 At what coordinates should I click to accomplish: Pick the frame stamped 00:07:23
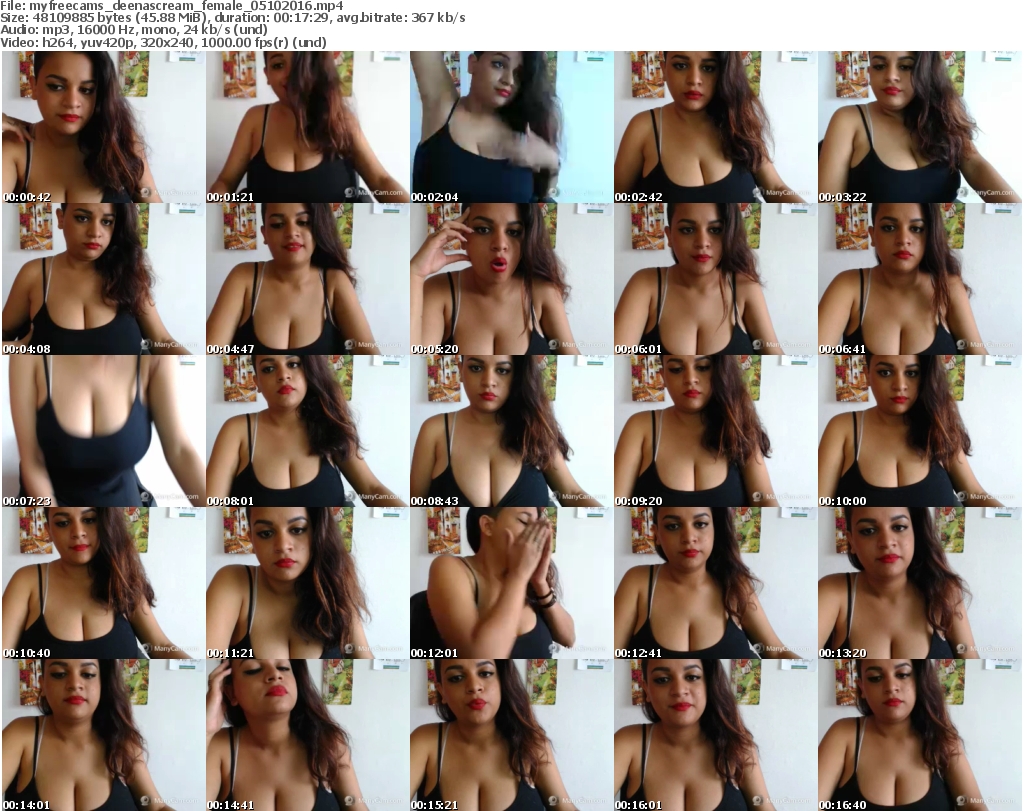tap(103, 431)
